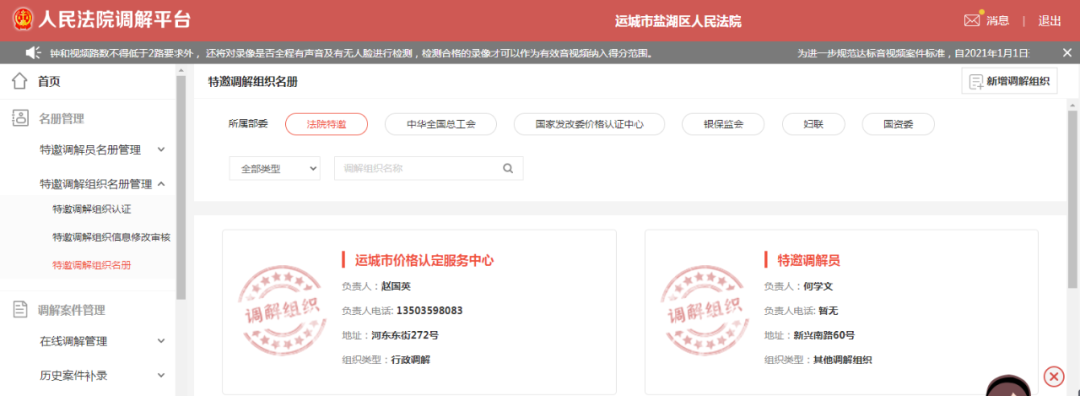Open 名册管理 section
The height and width of the screenshot is (396, 1080).
(61, 118)
